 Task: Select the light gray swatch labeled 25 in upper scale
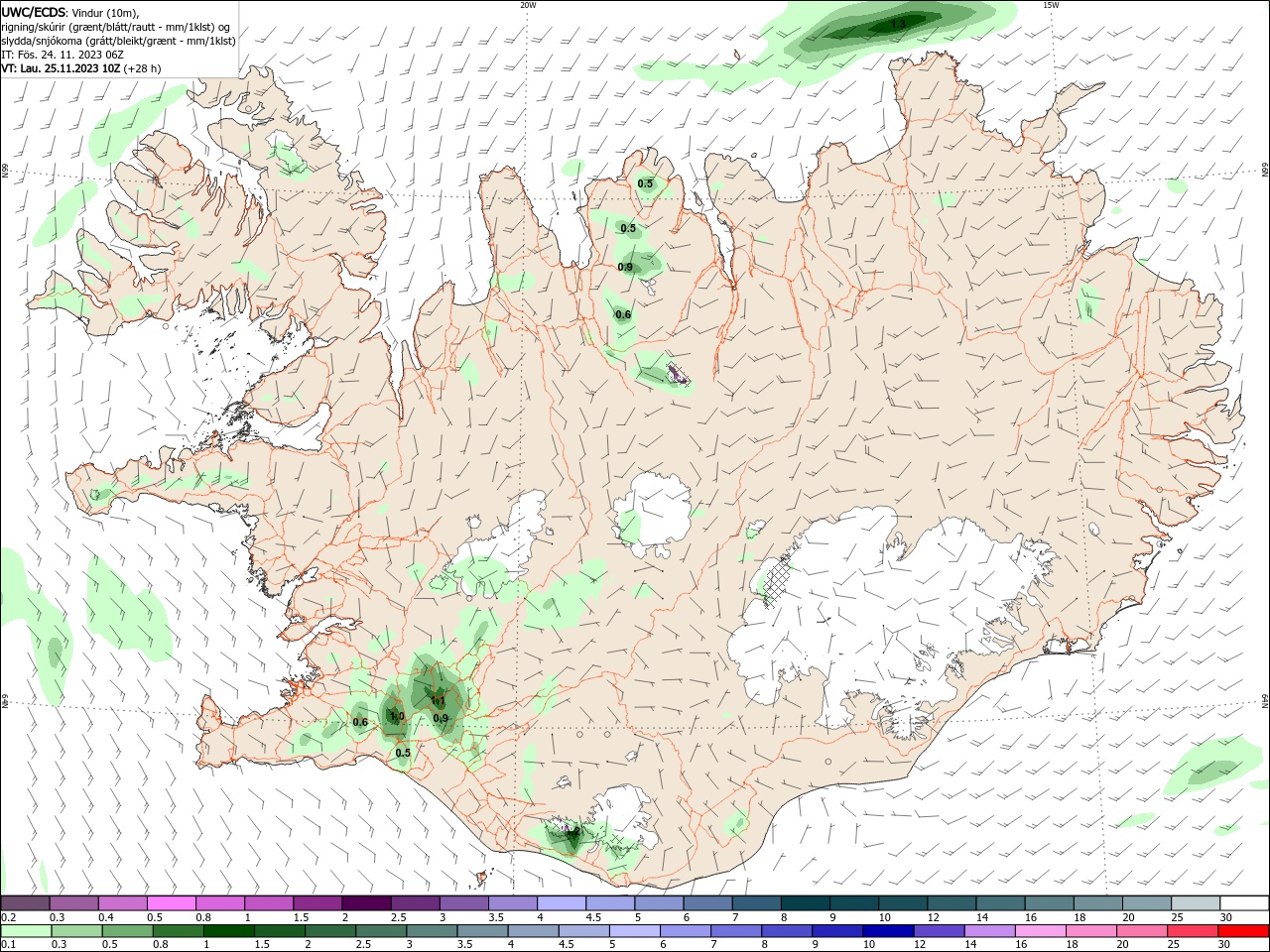pyautogui.click(x=1195, y=902)
